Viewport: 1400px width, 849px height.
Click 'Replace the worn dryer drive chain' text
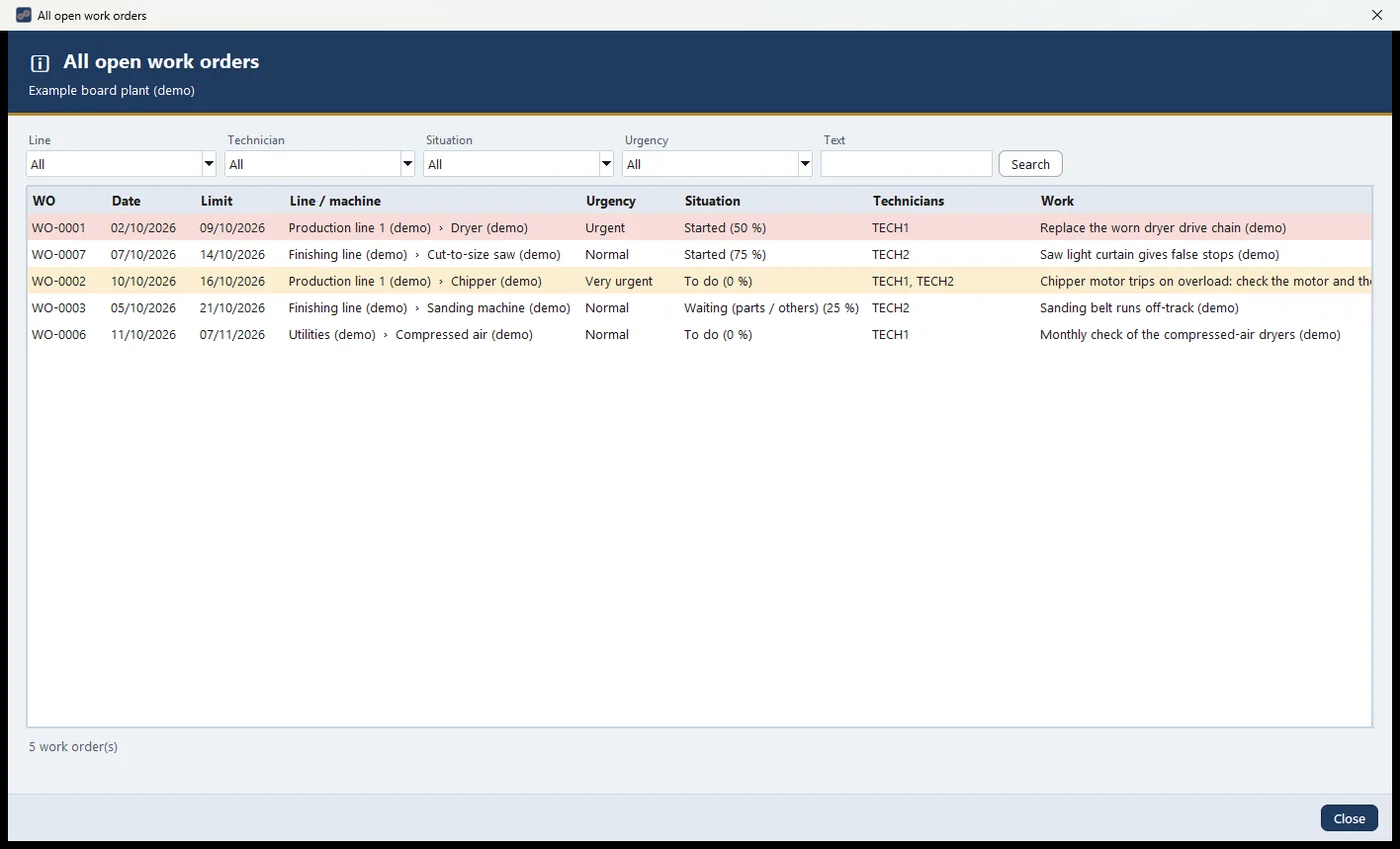pyautogui.click(x=1140, y=228)
